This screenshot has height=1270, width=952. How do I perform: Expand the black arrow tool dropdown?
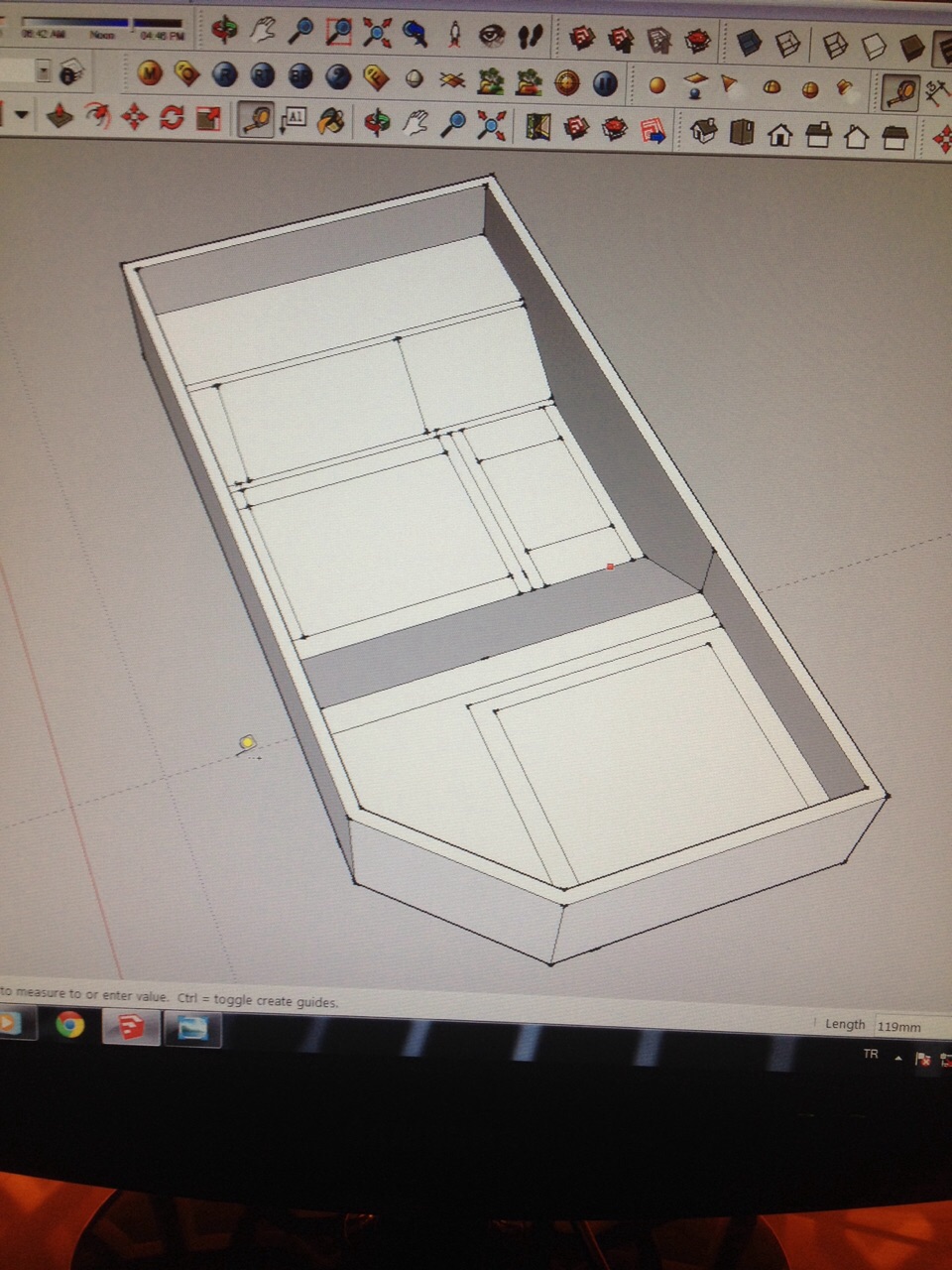coord(21,115)
